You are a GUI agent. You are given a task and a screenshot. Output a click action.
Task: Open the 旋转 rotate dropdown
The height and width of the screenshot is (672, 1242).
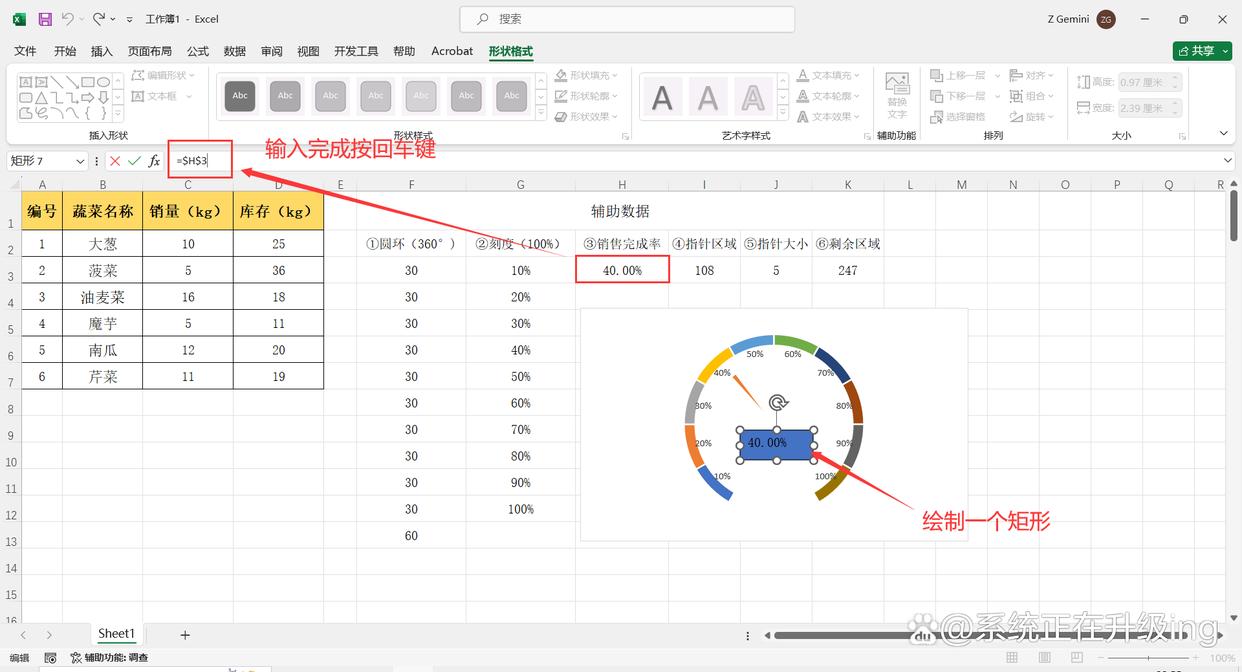point(1032,117)
